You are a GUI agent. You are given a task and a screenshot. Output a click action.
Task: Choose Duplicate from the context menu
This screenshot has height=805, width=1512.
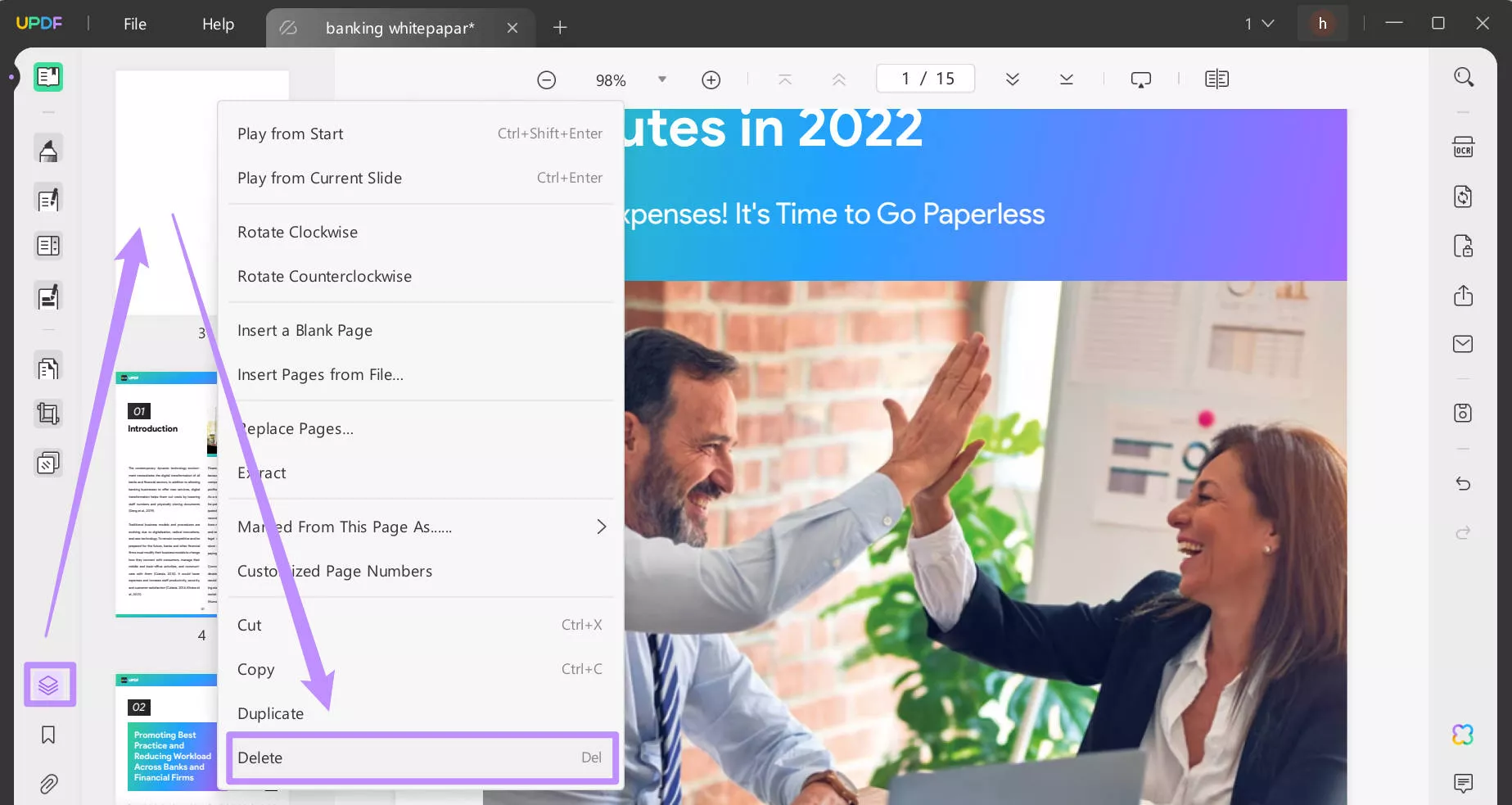[x=421, y=713]
